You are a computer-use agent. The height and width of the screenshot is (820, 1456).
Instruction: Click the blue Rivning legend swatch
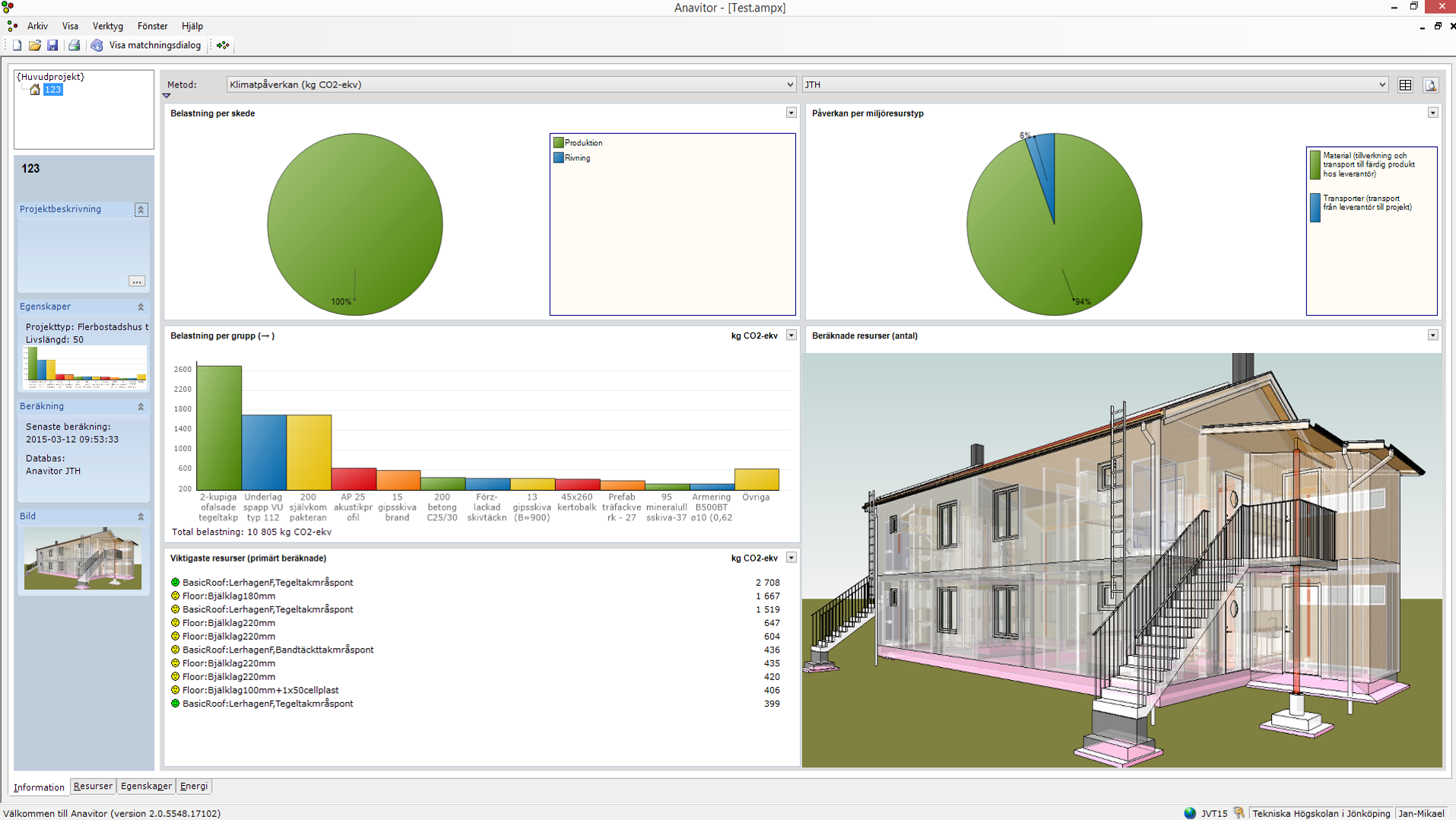[x=559, y=158]
